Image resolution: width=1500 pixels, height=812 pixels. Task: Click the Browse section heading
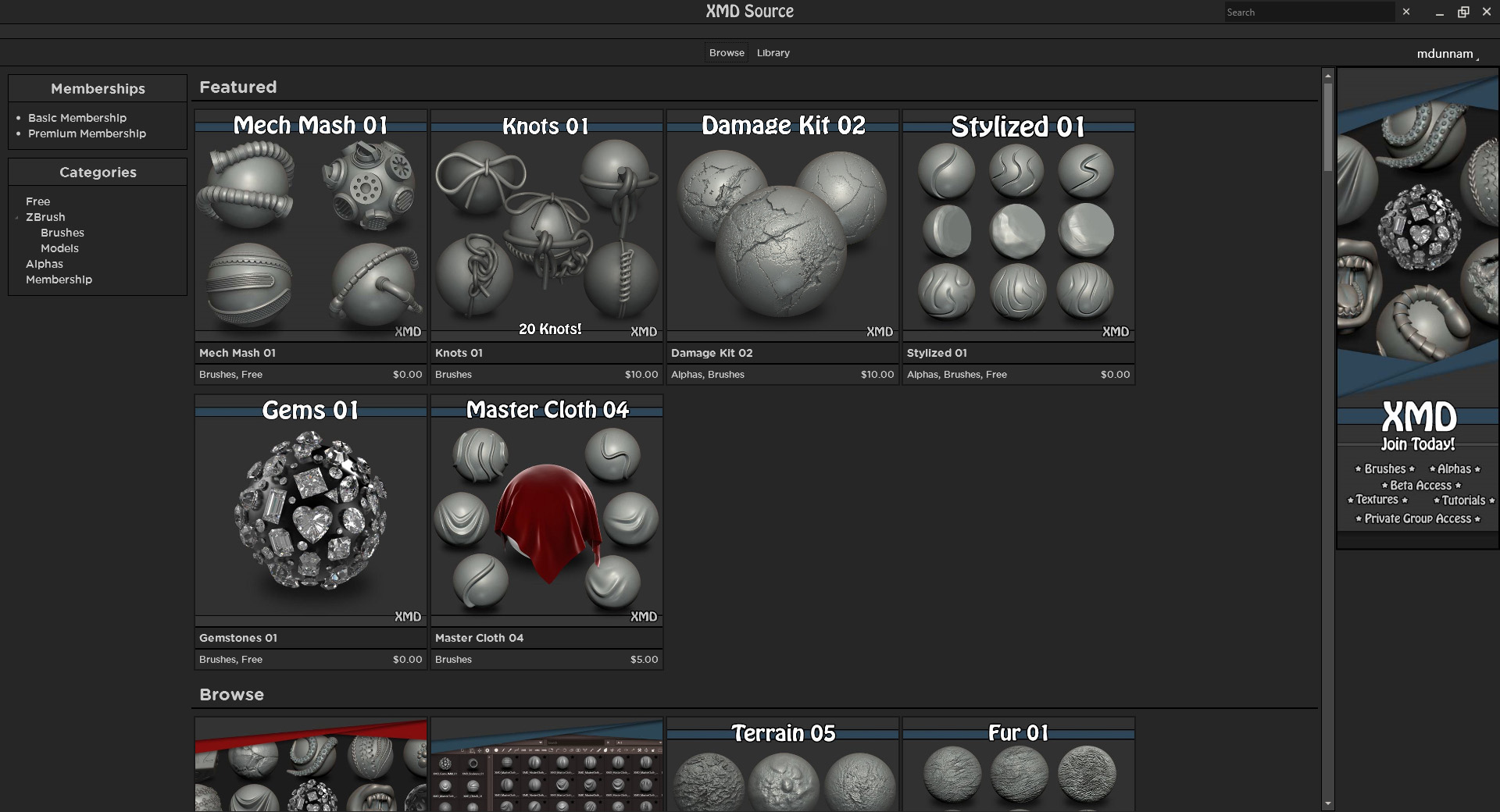(231, 695)
